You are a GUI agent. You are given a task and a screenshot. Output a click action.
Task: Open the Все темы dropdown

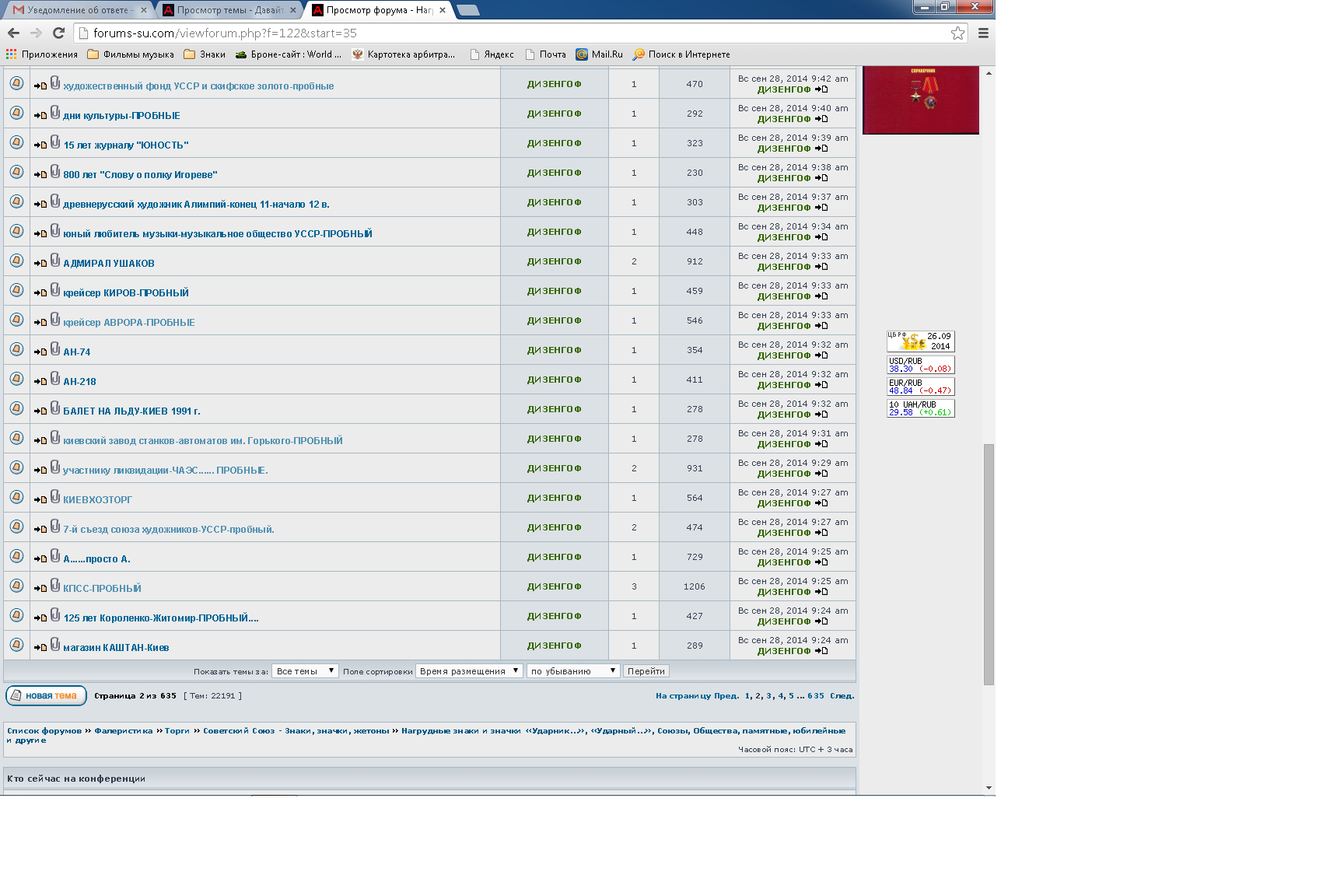pos(305,671)
